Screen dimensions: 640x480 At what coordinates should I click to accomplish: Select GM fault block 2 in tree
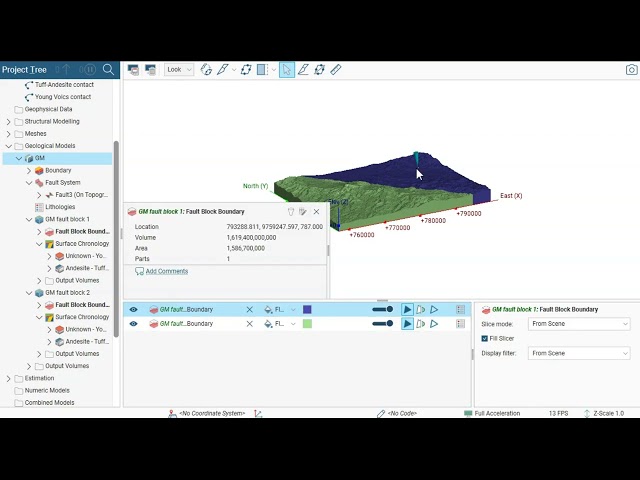coord(67,293)
